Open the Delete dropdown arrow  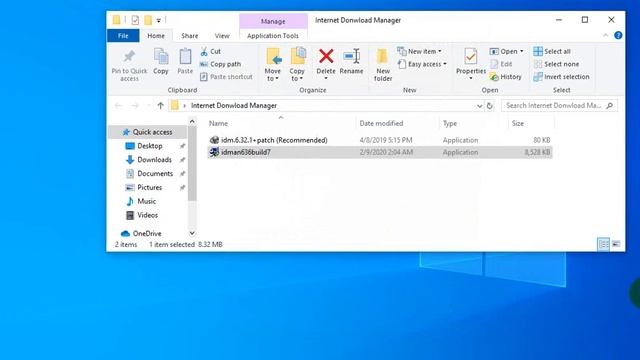(326, 78)
